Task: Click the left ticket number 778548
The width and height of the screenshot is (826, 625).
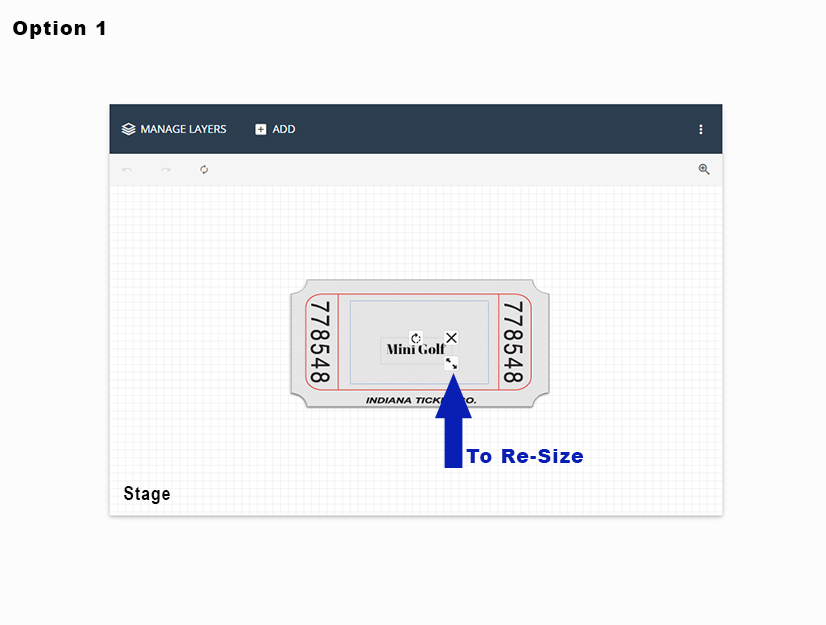Action: [x=320, y=343]
